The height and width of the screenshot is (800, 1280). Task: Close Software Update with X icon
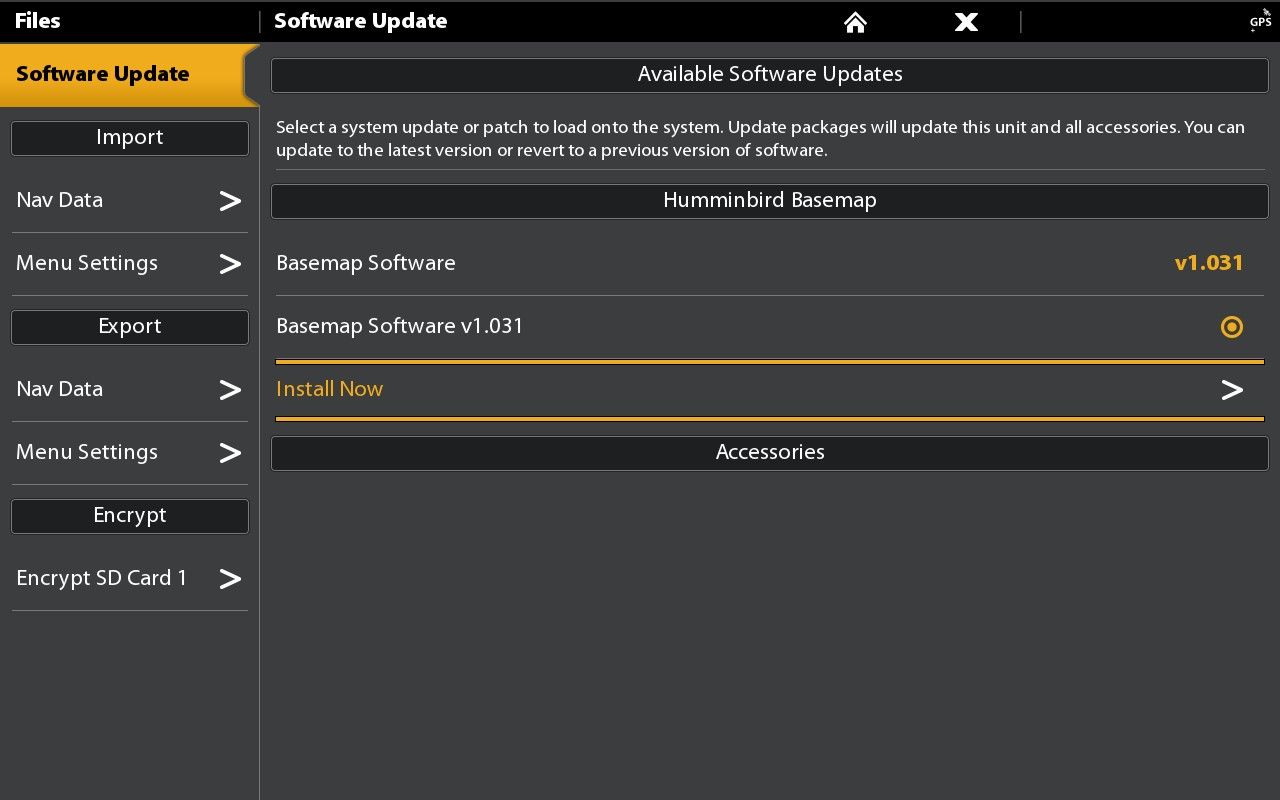click(966, 22)
